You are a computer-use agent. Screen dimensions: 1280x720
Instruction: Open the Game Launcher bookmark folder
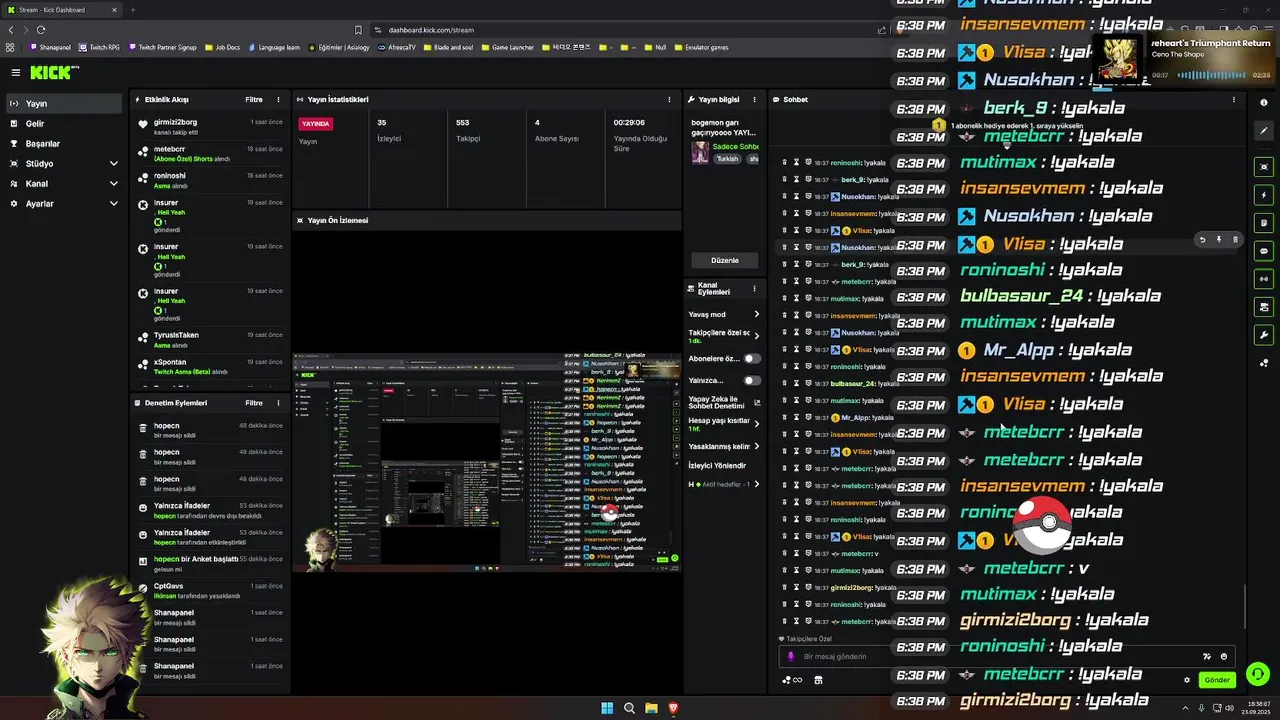(508, 47)
